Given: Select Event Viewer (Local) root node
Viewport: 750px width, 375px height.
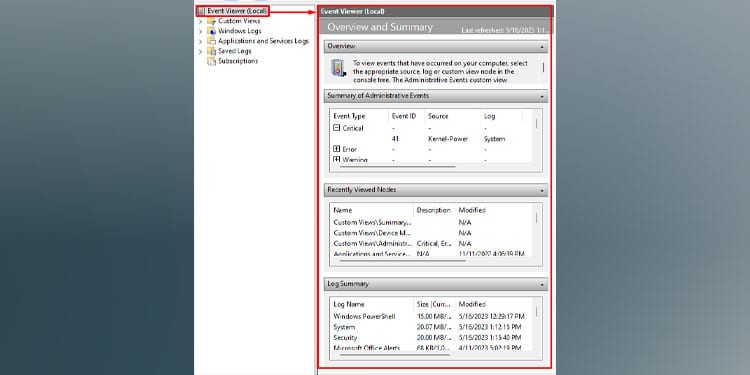Looking at the screenshot, I should pyautogui.click(x=232, y=11).
